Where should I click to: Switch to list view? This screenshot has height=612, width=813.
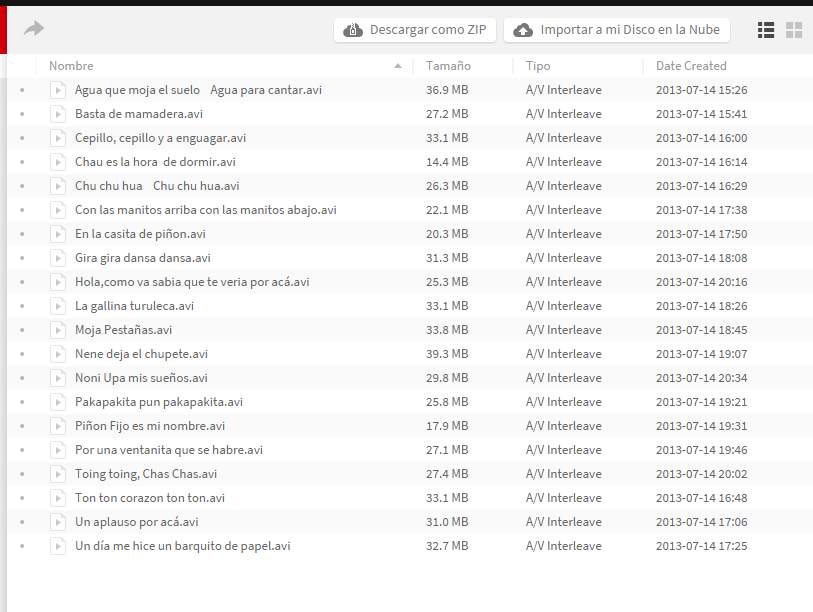coord(766,30)
